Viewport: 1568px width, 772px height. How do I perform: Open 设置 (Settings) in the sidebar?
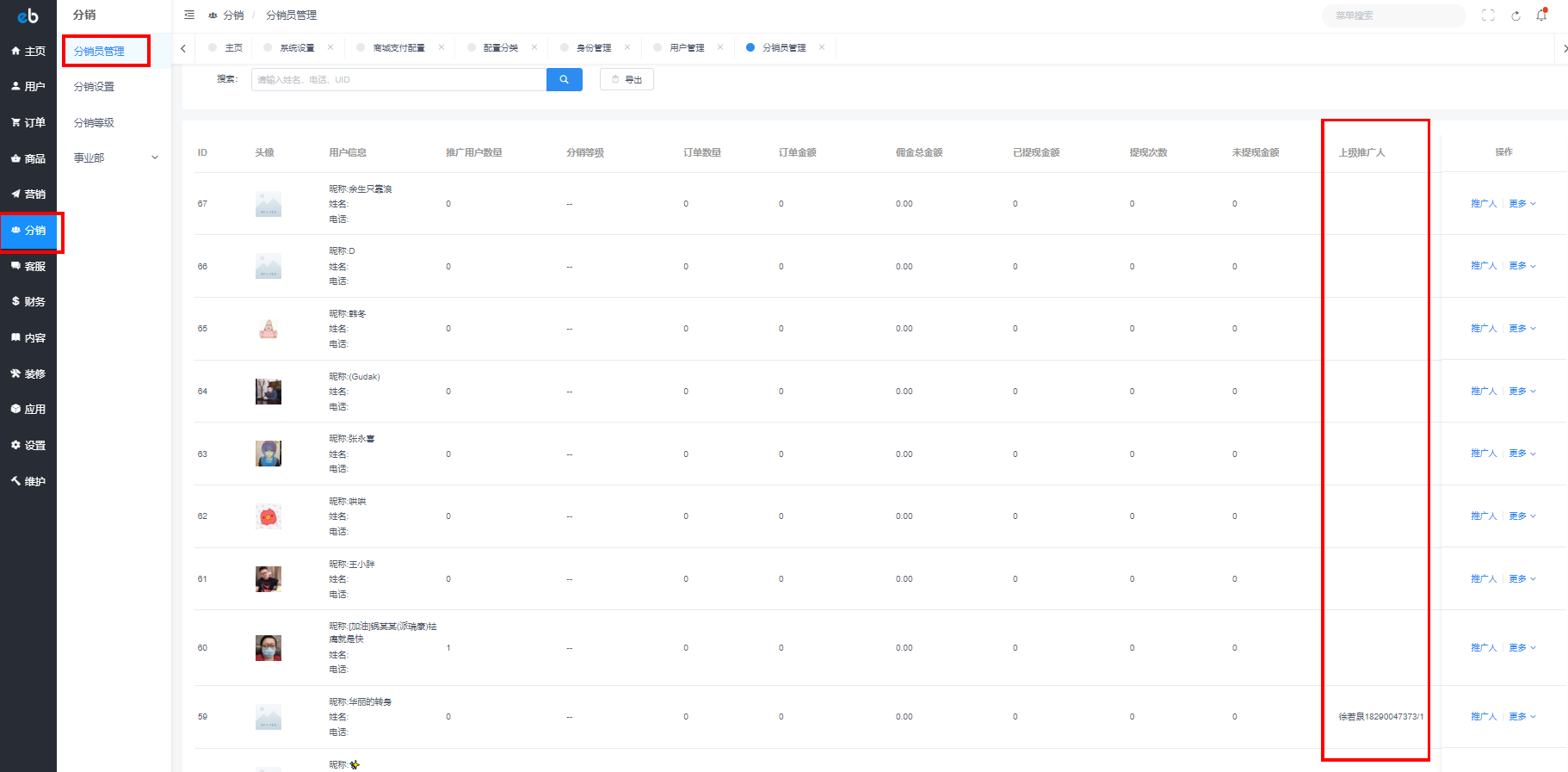[x=28, y=445]
